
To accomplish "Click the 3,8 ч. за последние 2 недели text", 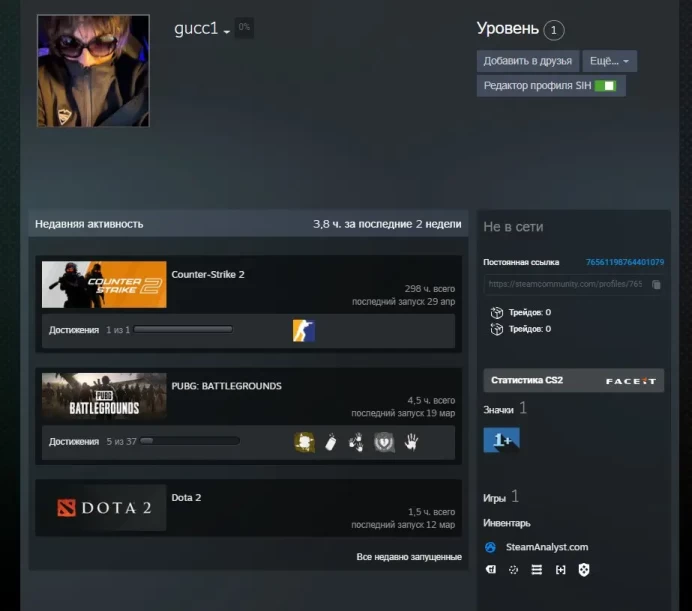I will click(387, 224).
